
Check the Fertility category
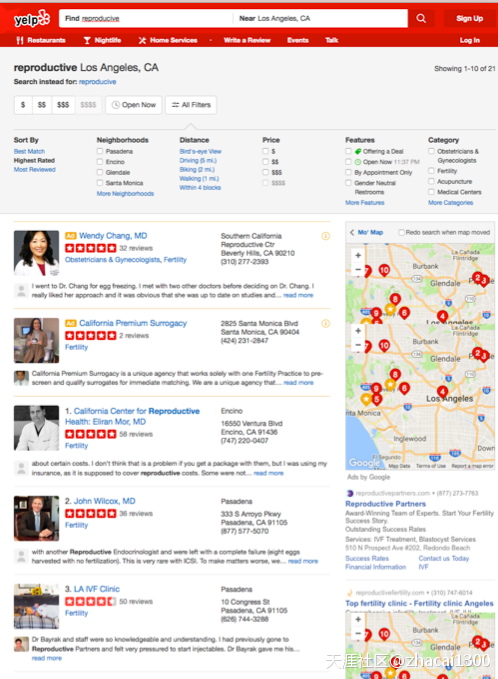tap(431, 171)
